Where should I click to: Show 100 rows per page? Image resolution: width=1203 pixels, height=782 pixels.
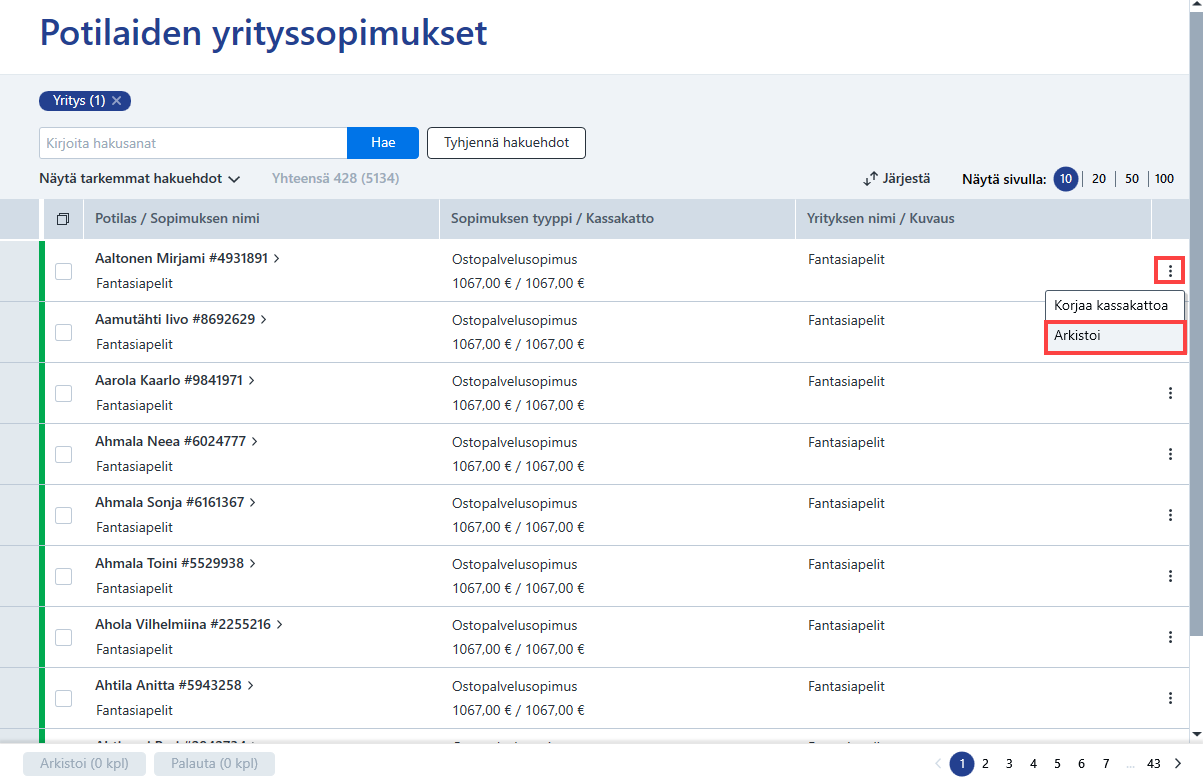pos(1165,179)
